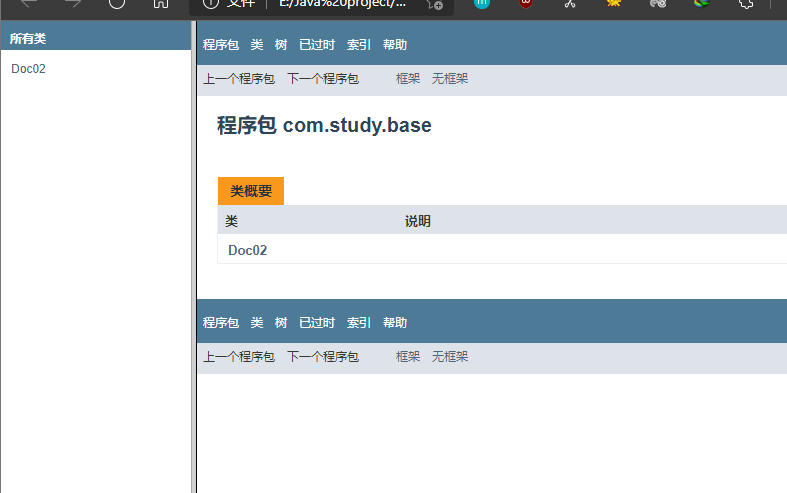Open 类 from the bottom navigation bar
This screenshot has width=787, height=493.
tap(257, 322)
